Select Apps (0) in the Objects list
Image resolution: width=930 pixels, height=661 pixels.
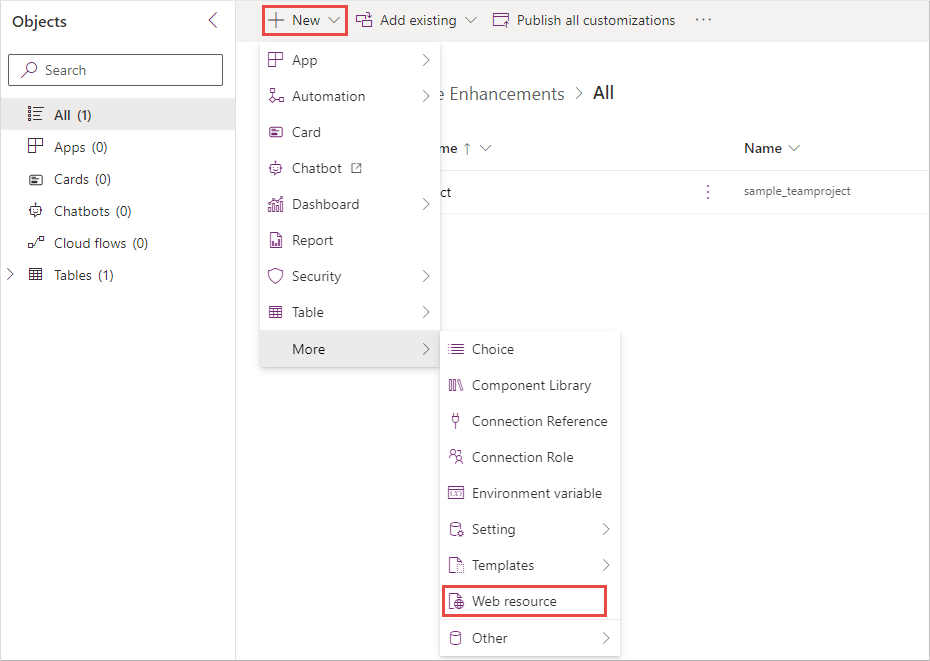coord(118,147)
